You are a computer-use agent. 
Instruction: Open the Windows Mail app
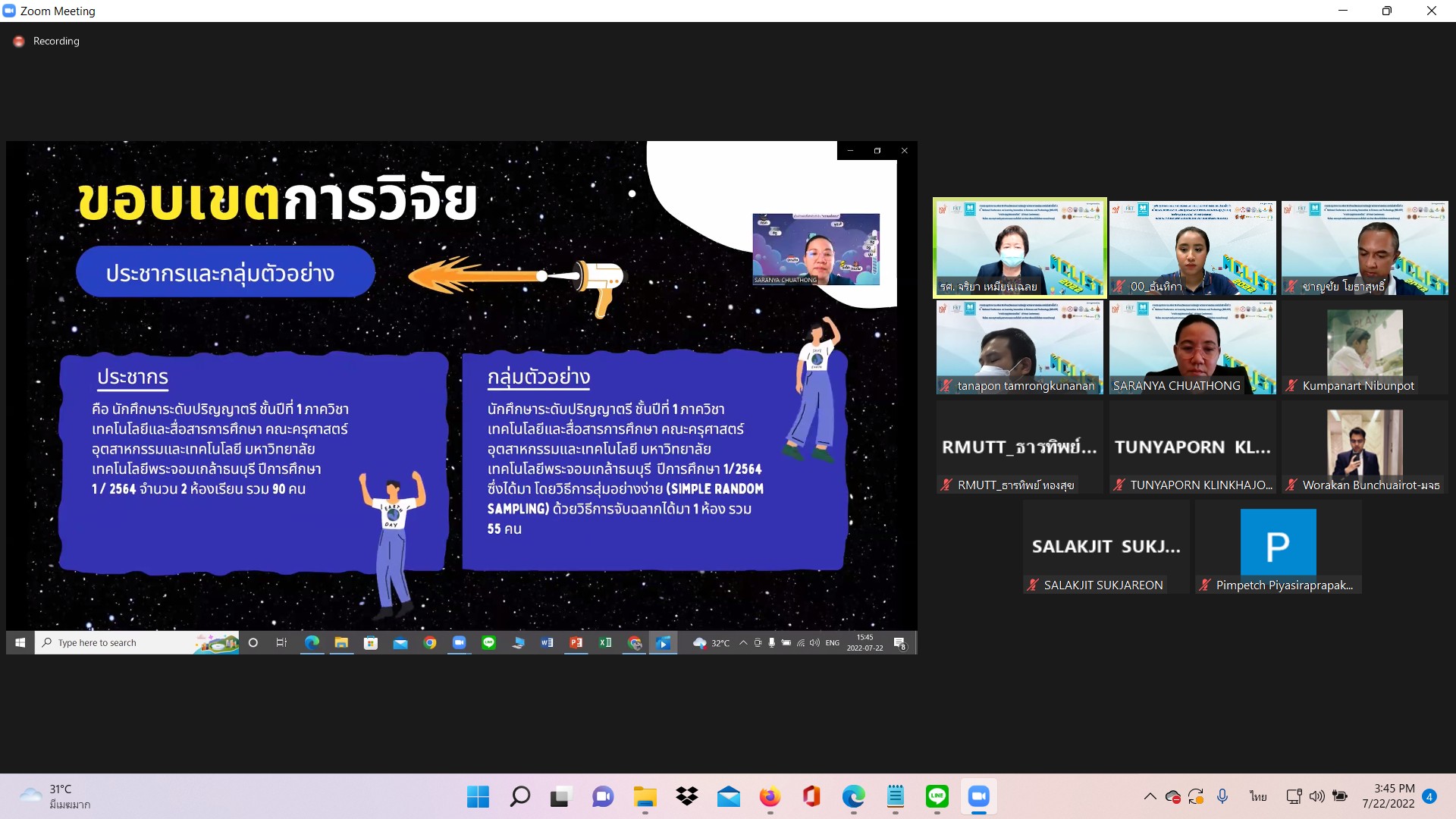click(728, 796)
